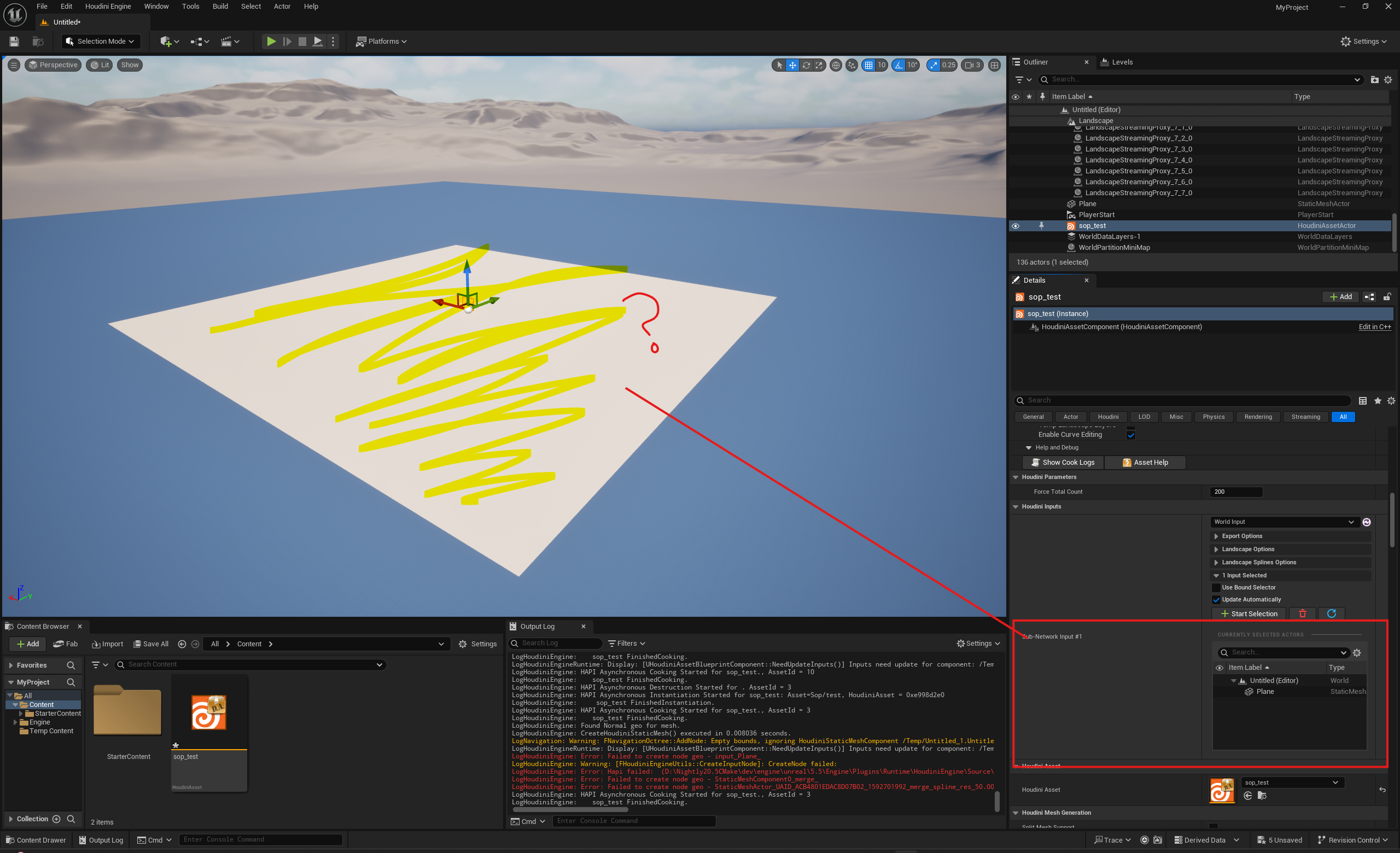Screen dimensions: 1400x853
Task: Click the Content Browser Add button
Action: click(x=28, y=644)
